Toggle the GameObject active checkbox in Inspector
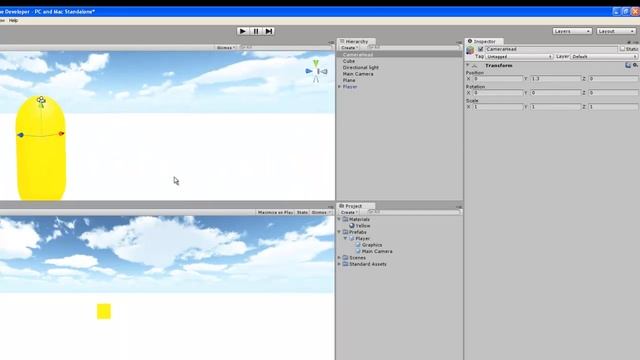The height and width of the screenshot is (360, 640). point(480,49)
